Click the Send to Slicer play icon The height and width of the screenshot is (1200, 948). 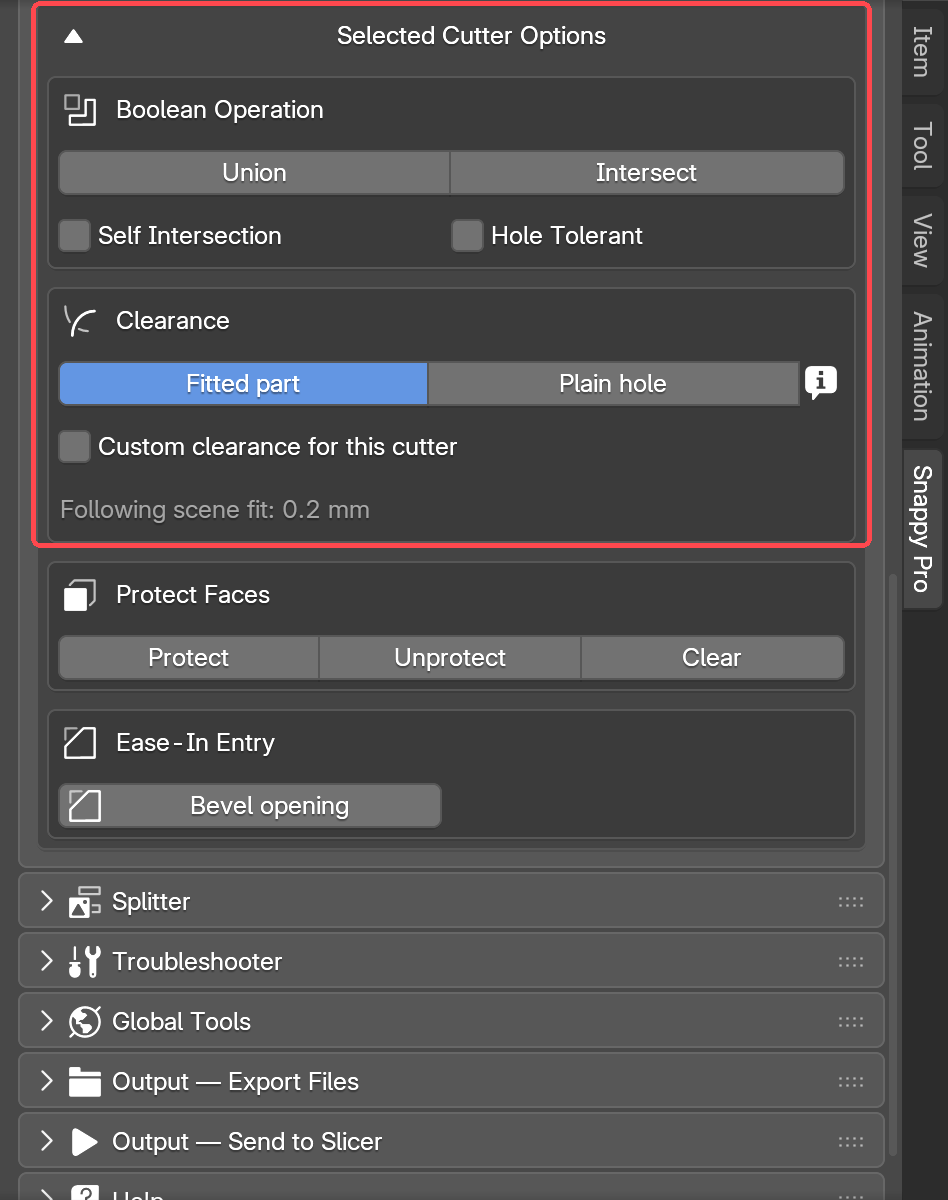tap(85, 1142)
